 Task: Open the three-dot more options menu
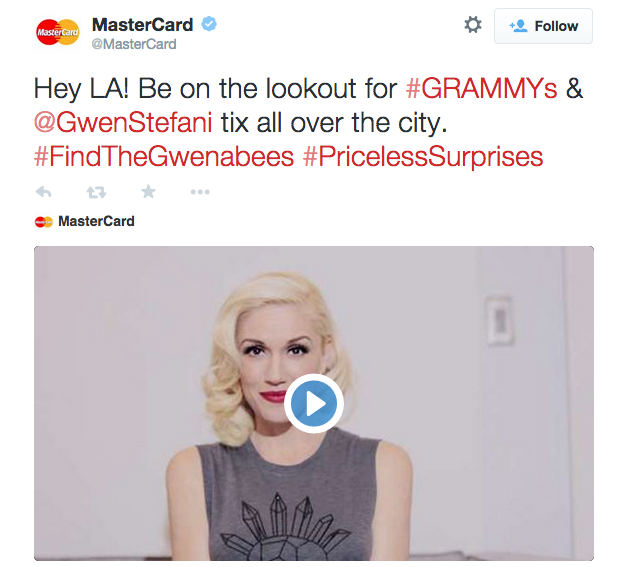click(200, 192)
